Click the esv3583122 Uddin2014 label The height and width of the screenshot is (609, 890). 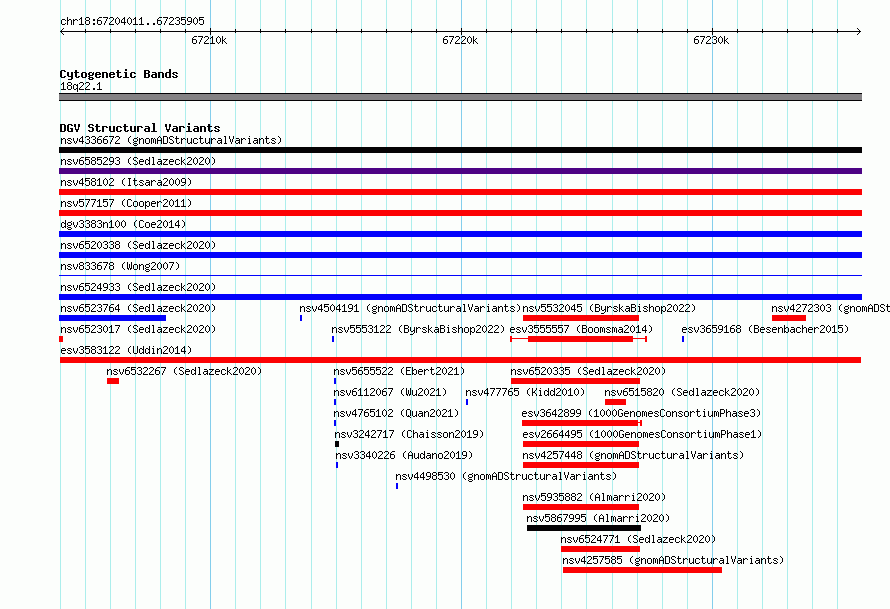[x=126, y=350]
